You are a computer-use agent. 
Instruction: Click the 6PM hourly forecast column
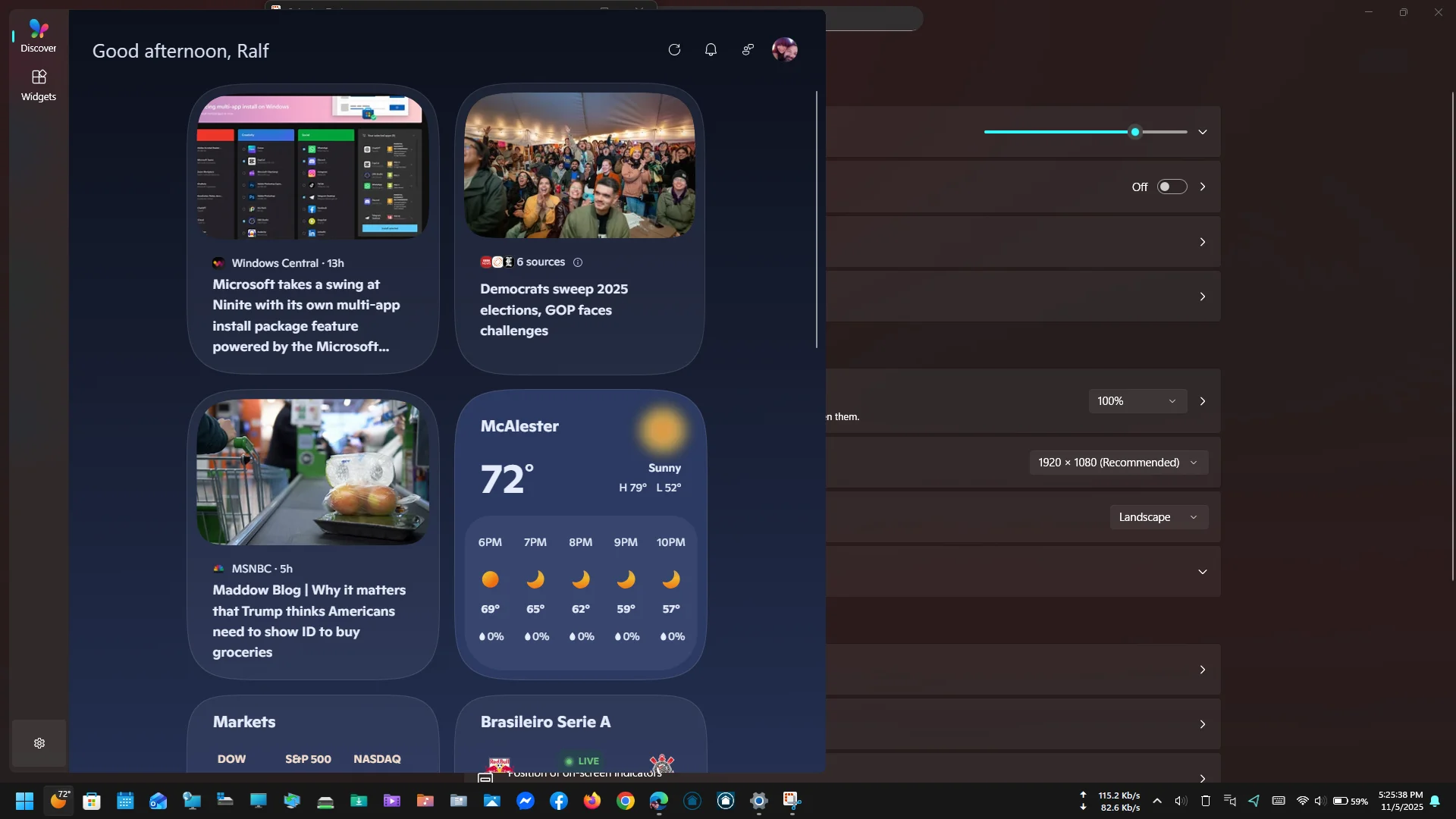490,589
